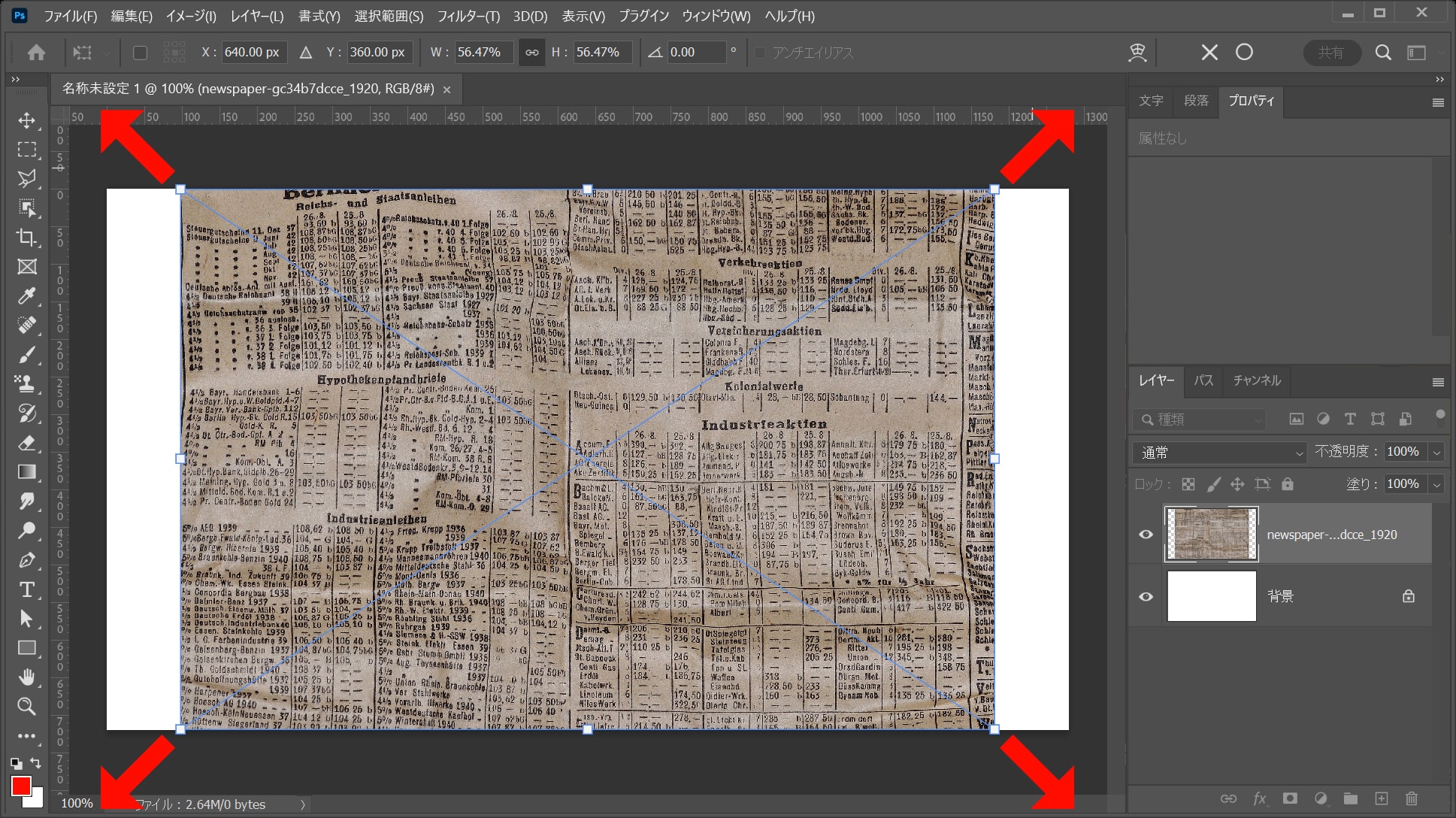Viewport: 1456px width, 818px height.
Task: Open the layer filter 種類 dropdown
Action: pos(1200,419)
